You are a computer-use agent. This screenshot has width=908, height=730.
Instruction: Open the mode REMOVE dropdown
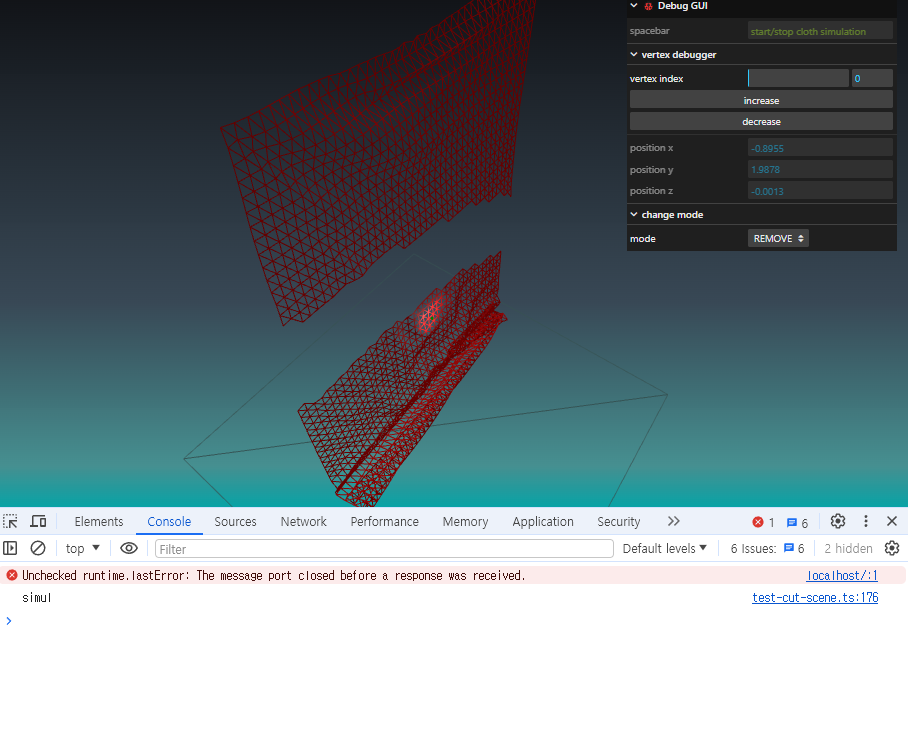coord(778,239)
